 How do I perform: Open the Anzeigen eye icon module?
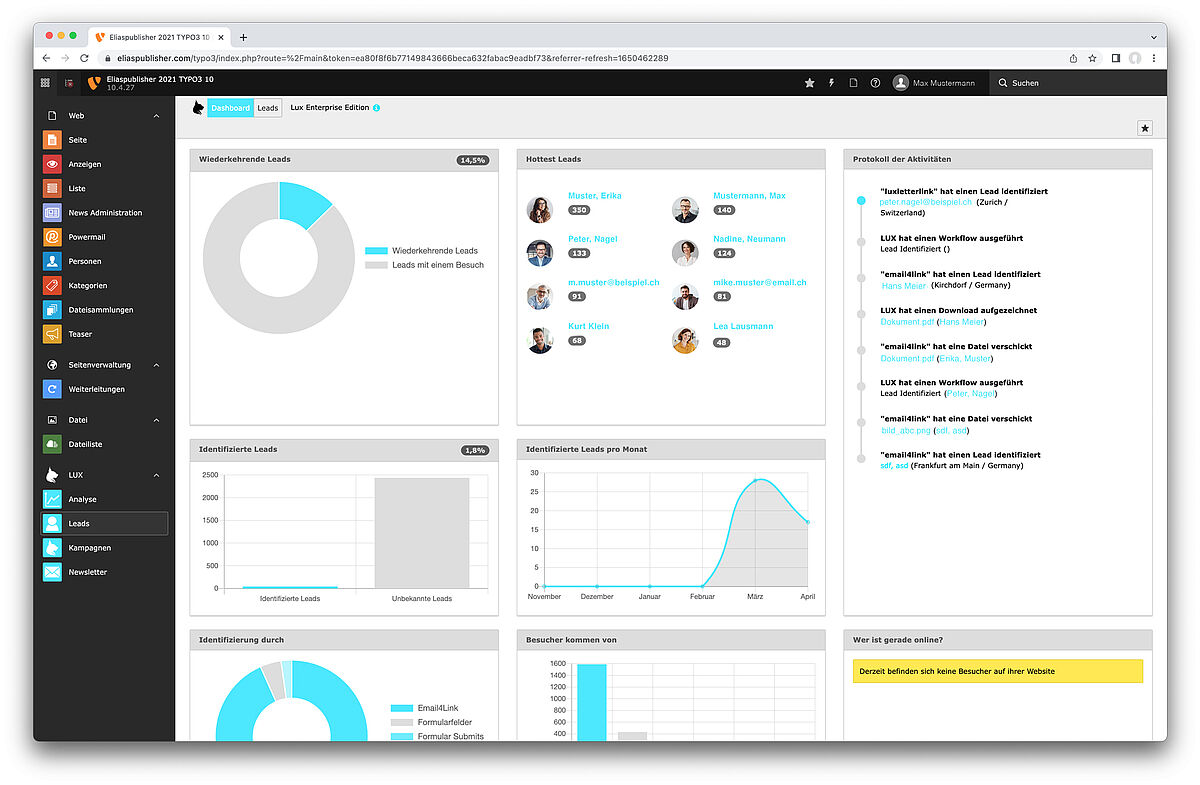pyautogui.click(x=52, y=164)
